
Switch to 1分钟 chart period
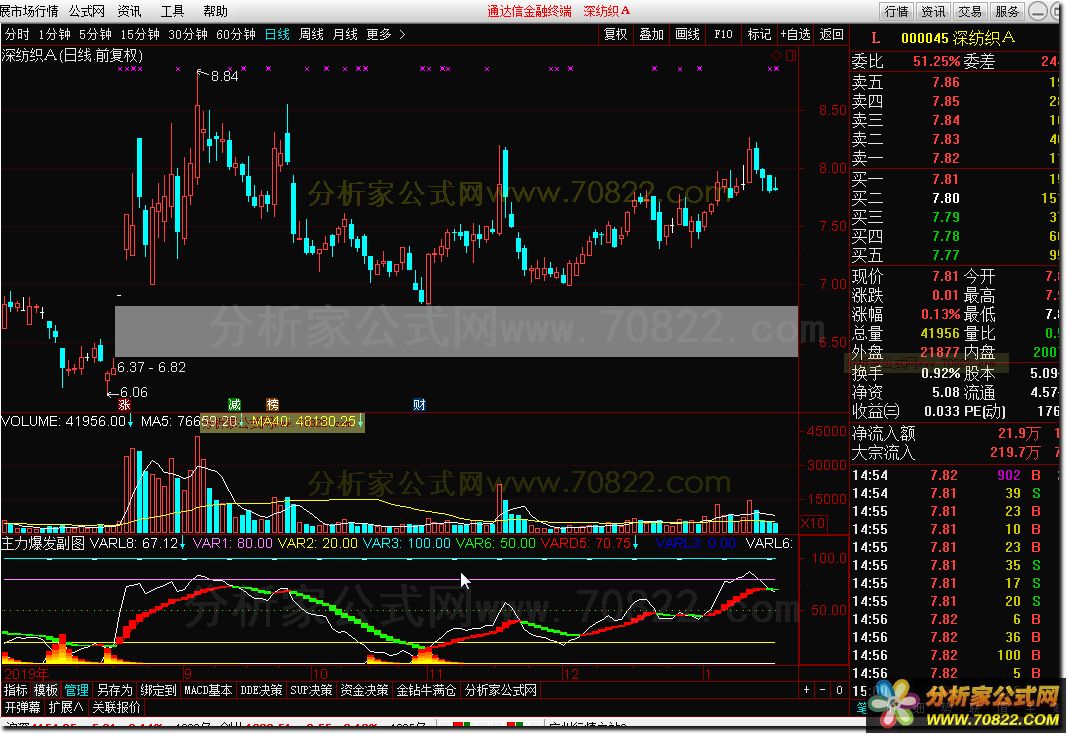[x=54, y=34]
